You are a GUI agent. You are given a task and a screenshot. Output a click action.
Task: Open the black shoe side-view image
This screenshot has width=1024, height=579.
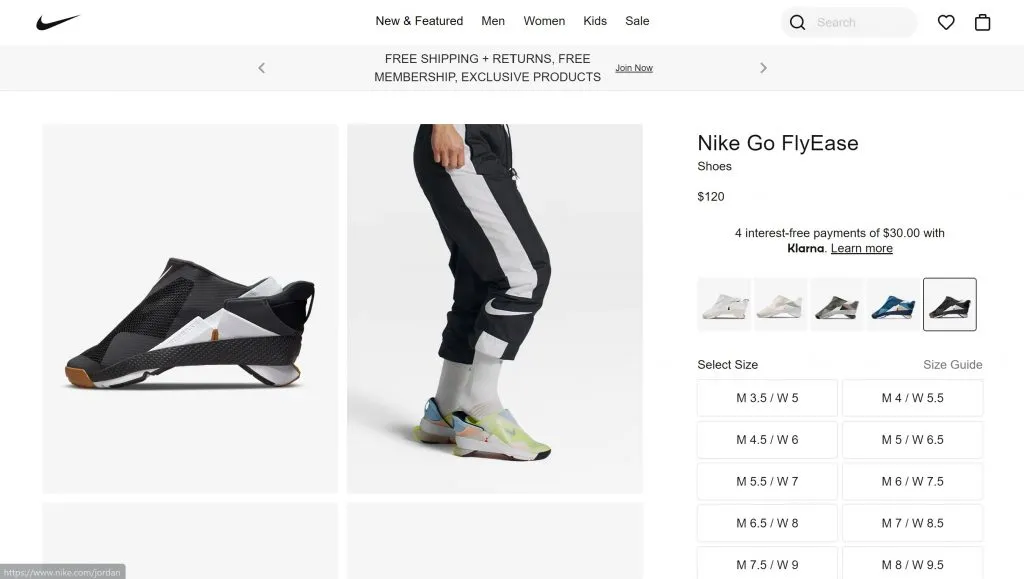click(x=190, y=308)
